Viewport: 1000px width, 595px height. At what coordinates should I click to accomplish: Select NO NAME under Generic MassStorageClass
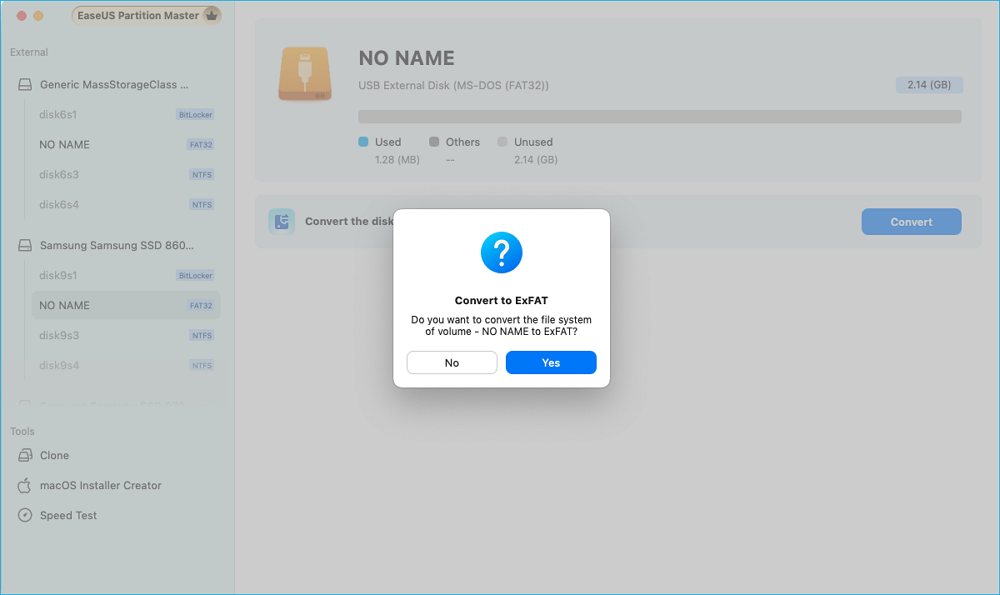click(126, 145)
